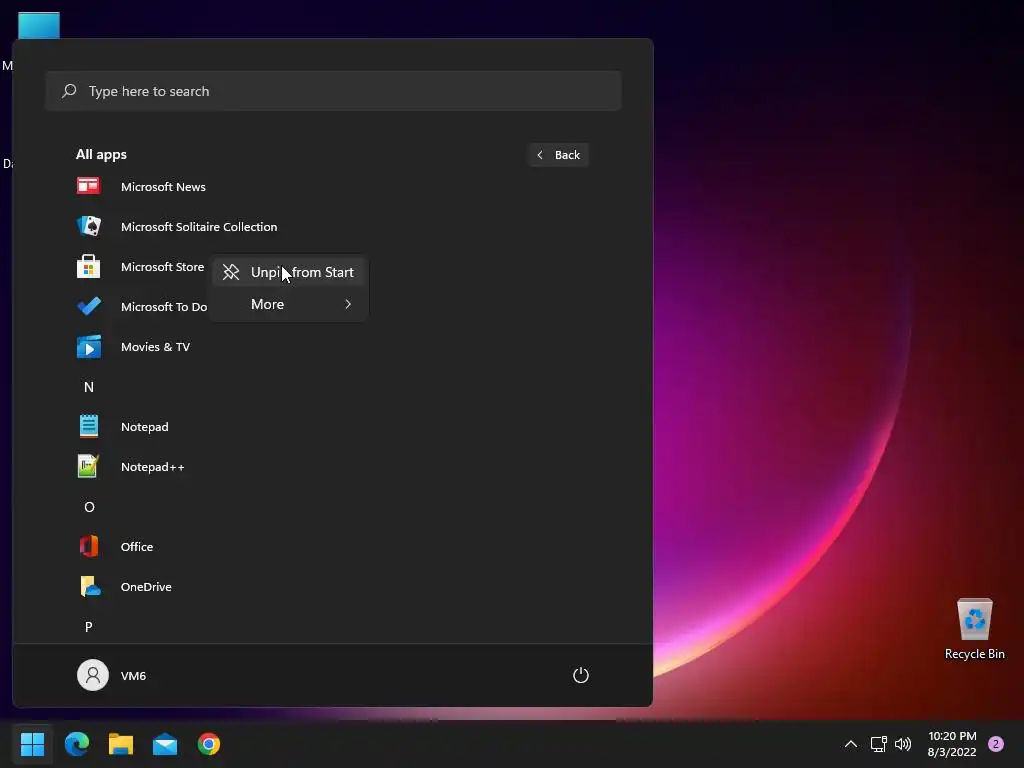Select the OneDrive label text

146,586
